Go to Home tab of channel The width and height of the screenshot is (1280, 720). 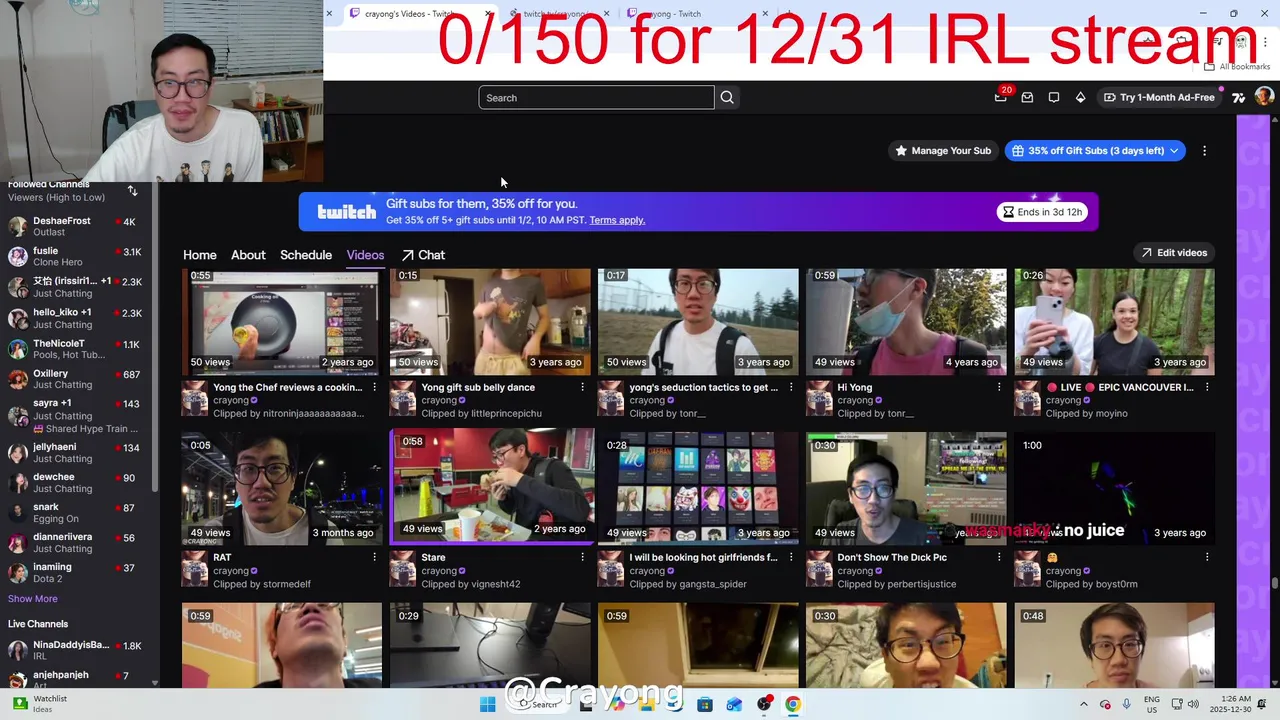pos(200,255)
